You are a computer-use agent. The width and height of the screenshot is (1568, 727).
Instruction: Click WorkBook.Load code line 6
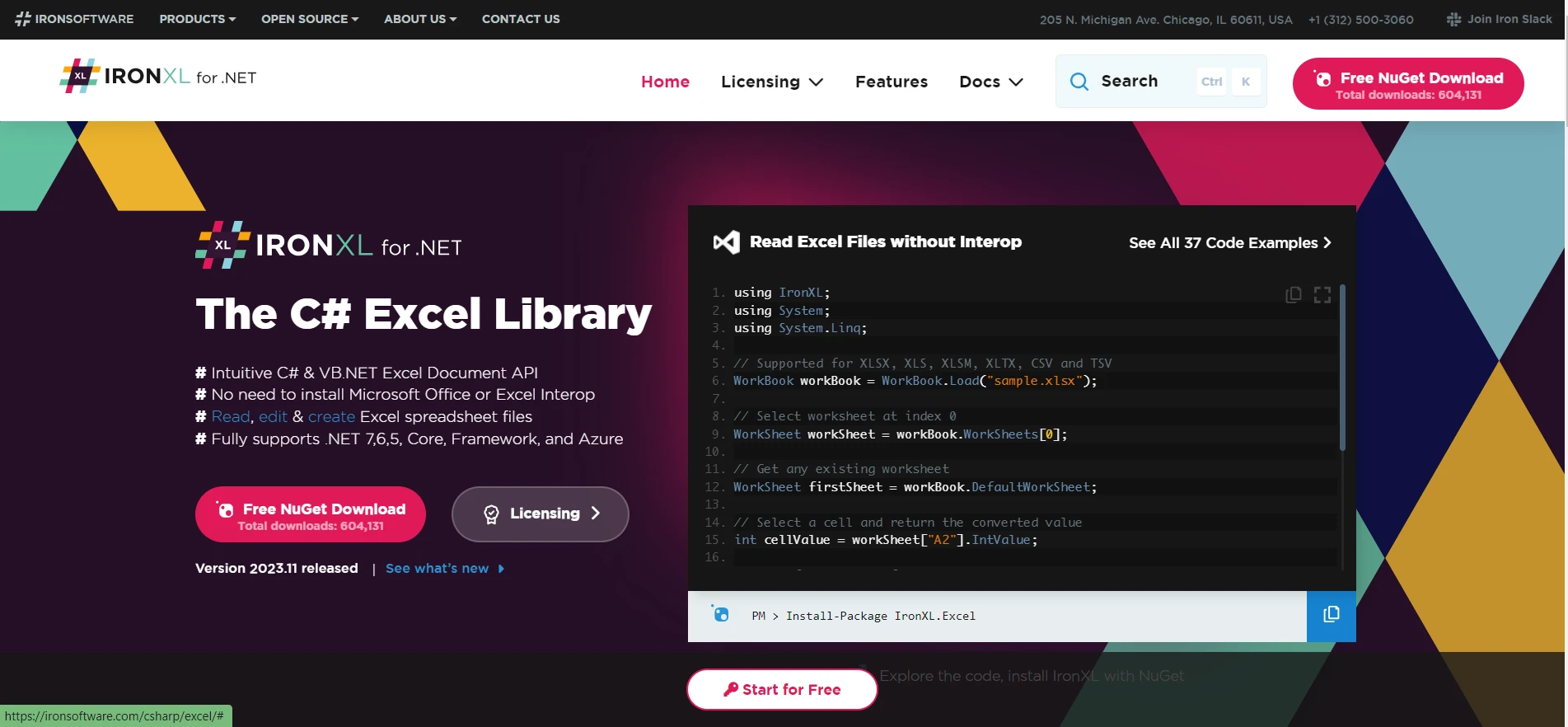tap(915, 381)
